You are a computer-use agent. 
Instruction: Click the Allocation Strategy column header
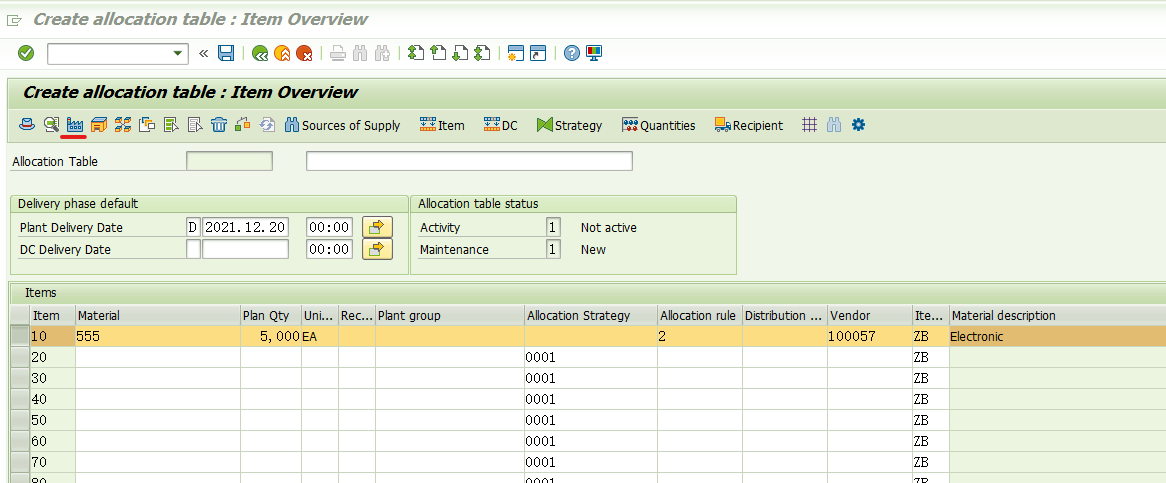[591, 316]
